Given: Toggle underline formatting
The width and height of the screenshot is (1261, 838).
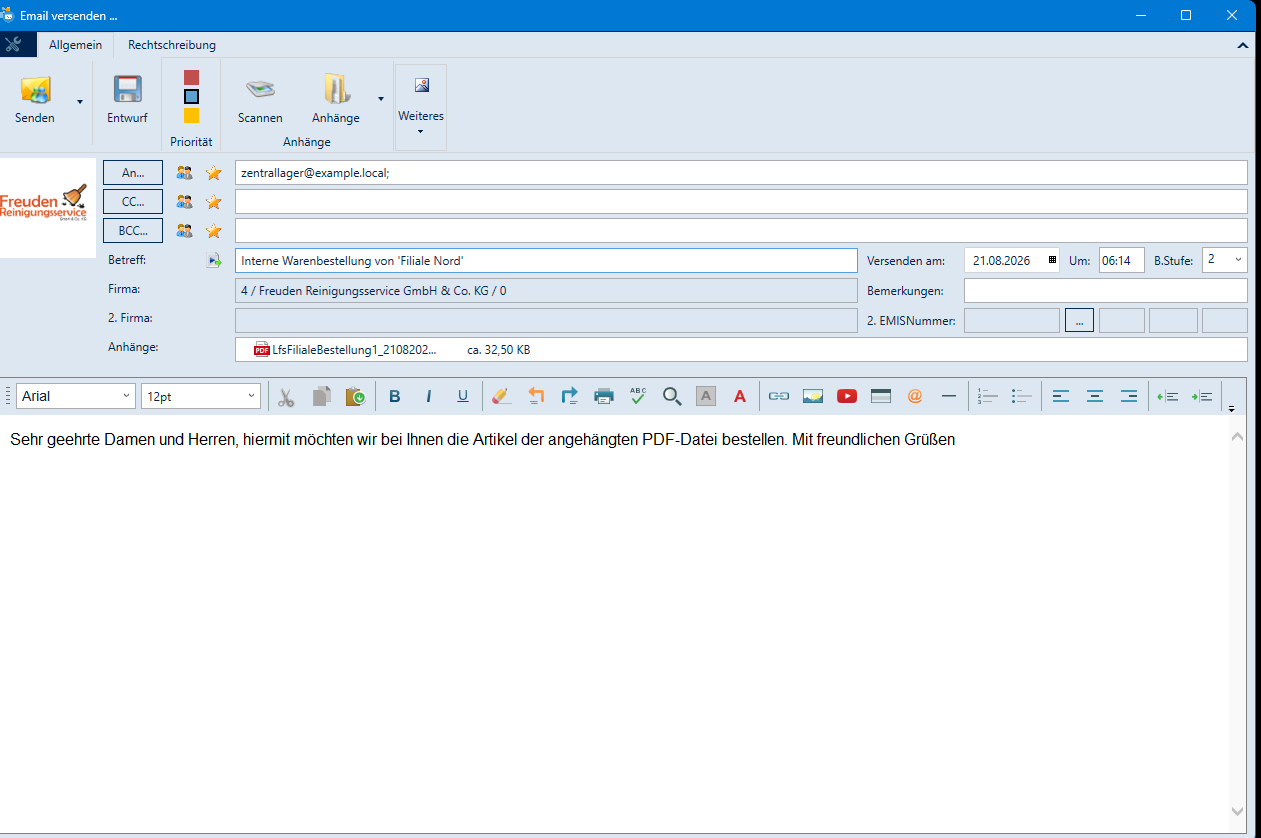Looking at the screenshot, I should pyautogui.click(x=463, y=396).
